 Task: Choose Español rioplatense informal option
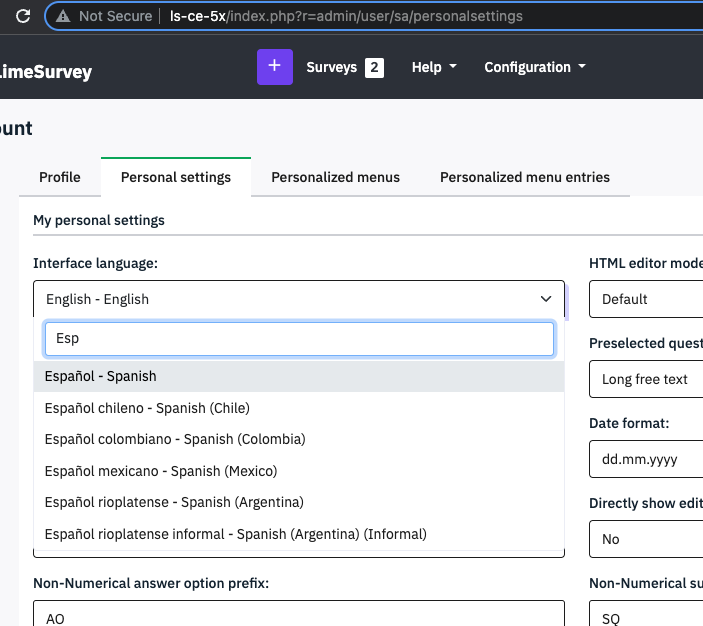235,534
